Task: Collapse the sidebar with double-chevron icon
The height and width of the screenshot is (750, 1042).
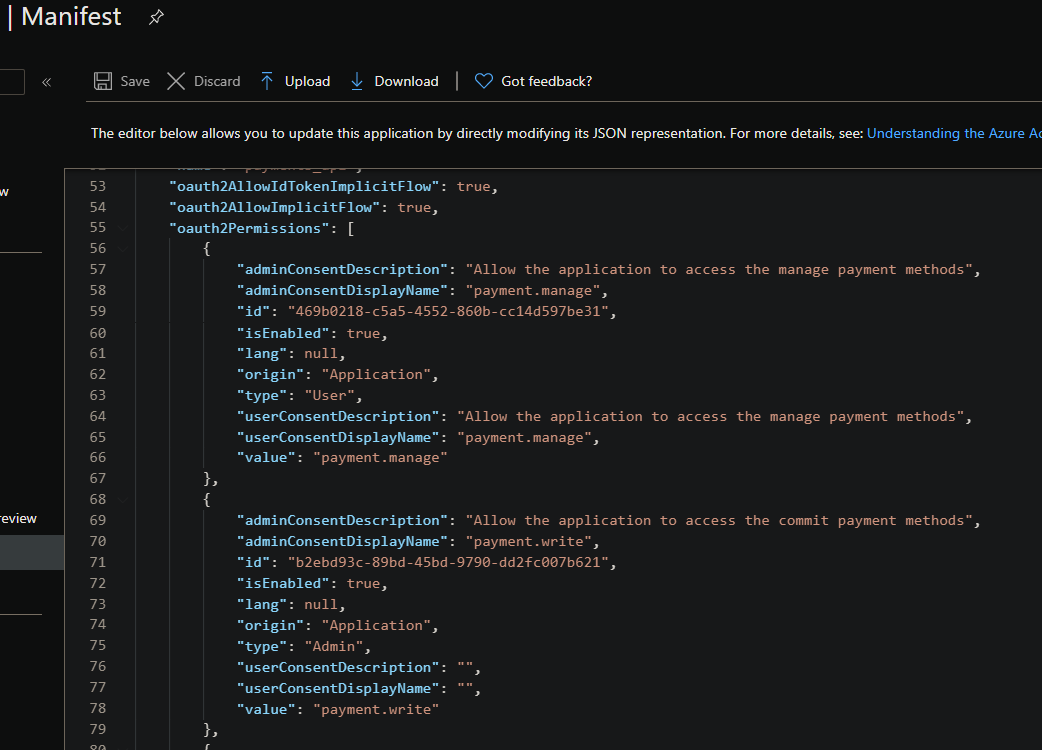Action: [x=46, y=82]
